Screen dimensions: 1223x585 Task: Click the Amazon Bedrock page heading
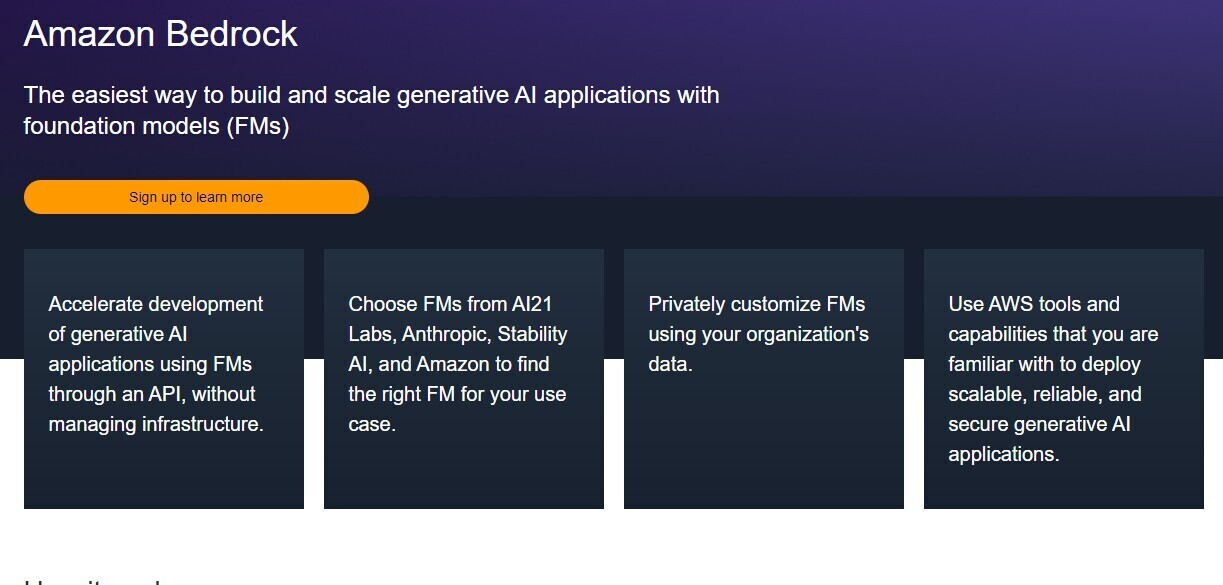[x=160, y=34]
